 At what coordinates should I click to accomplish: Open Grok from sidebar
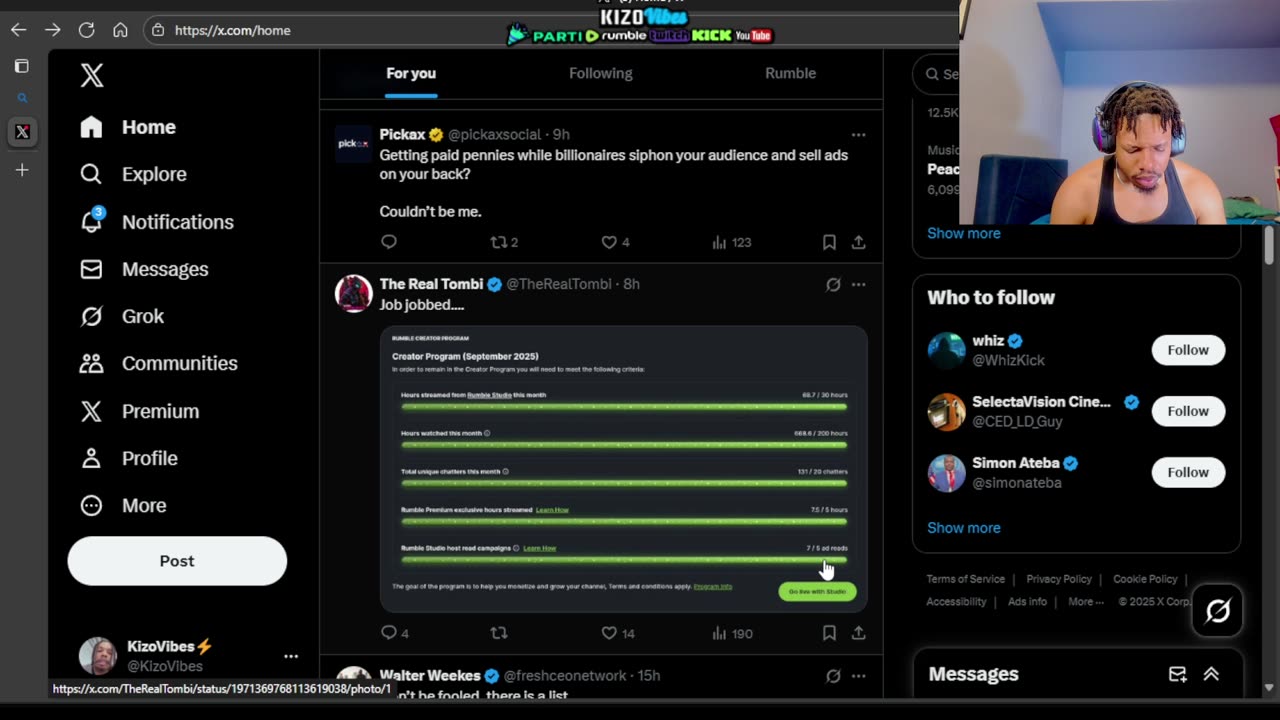click(x=121, y=316)
